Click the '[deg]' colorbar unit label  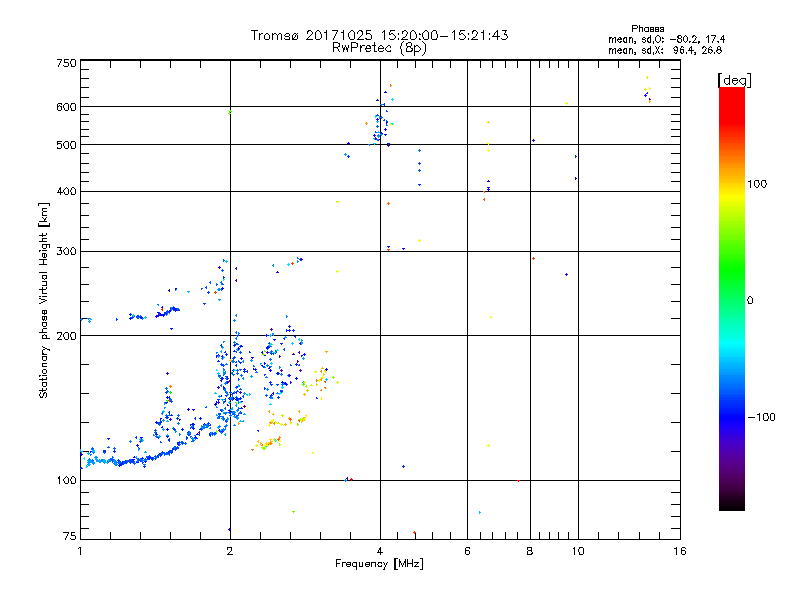(x=734, y=80)
